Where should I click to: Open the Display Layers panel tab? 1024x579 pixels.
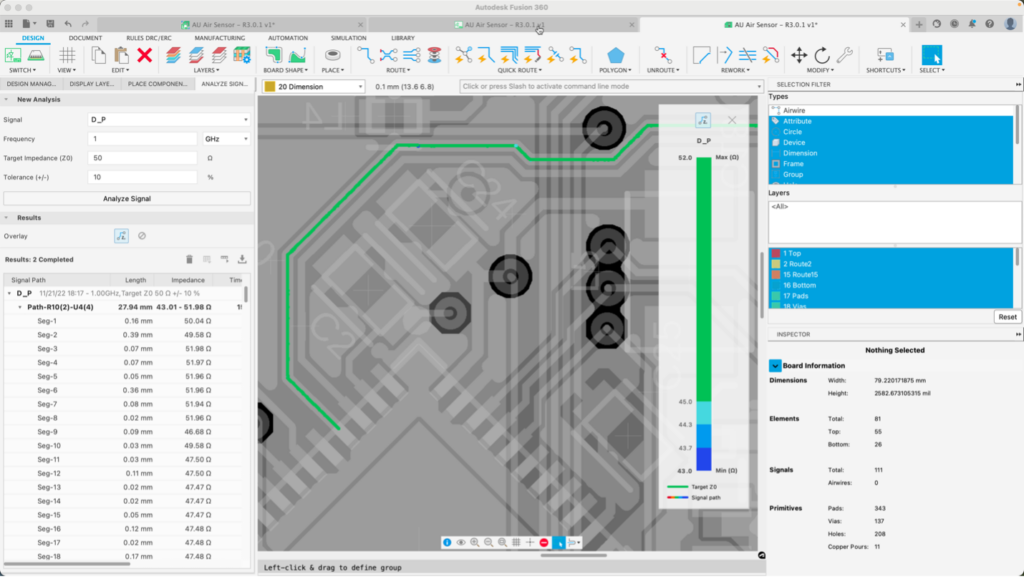[94, 84]
